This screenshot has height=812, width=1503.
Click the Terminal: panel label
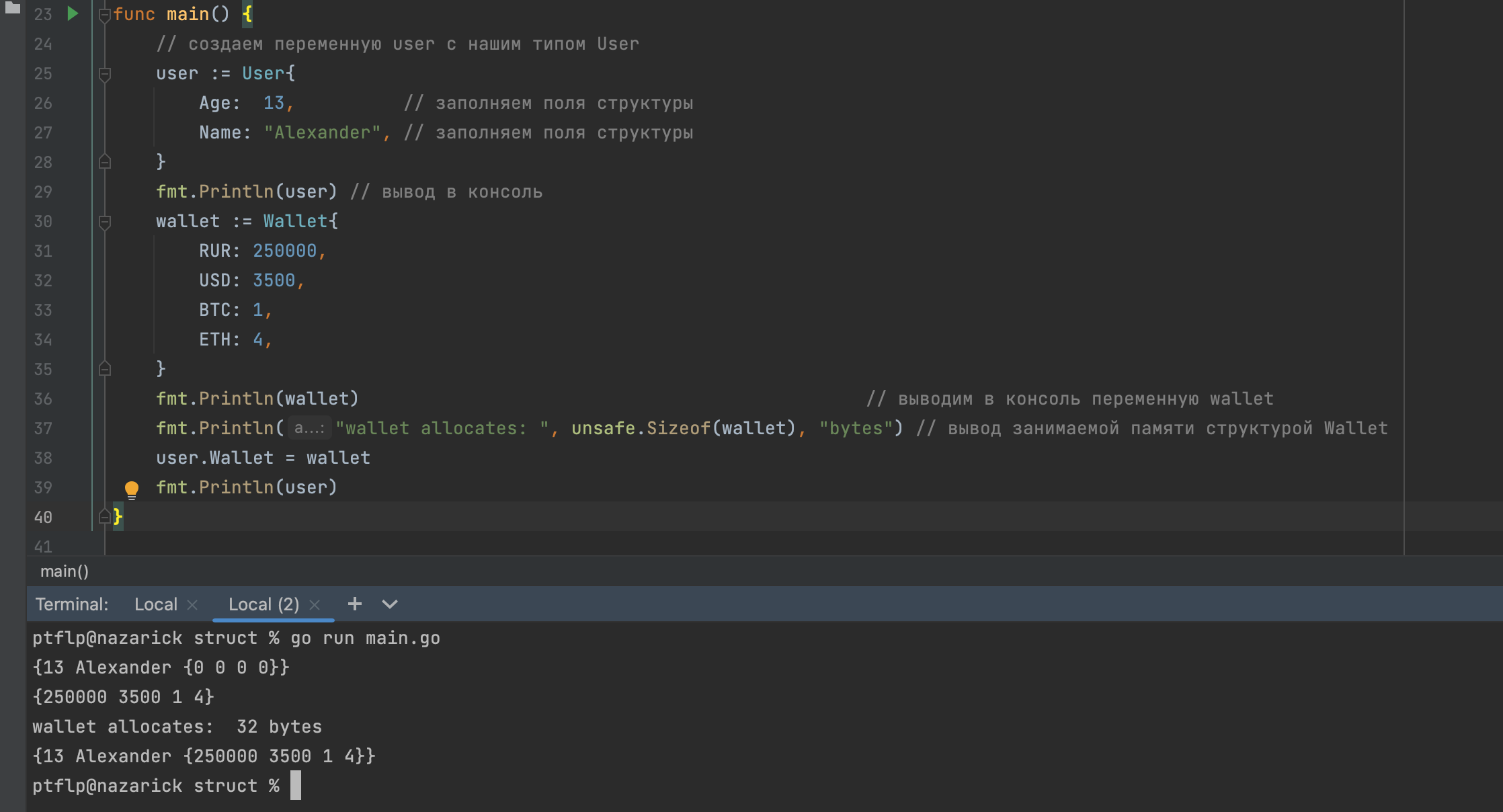[x=71, y=604]
